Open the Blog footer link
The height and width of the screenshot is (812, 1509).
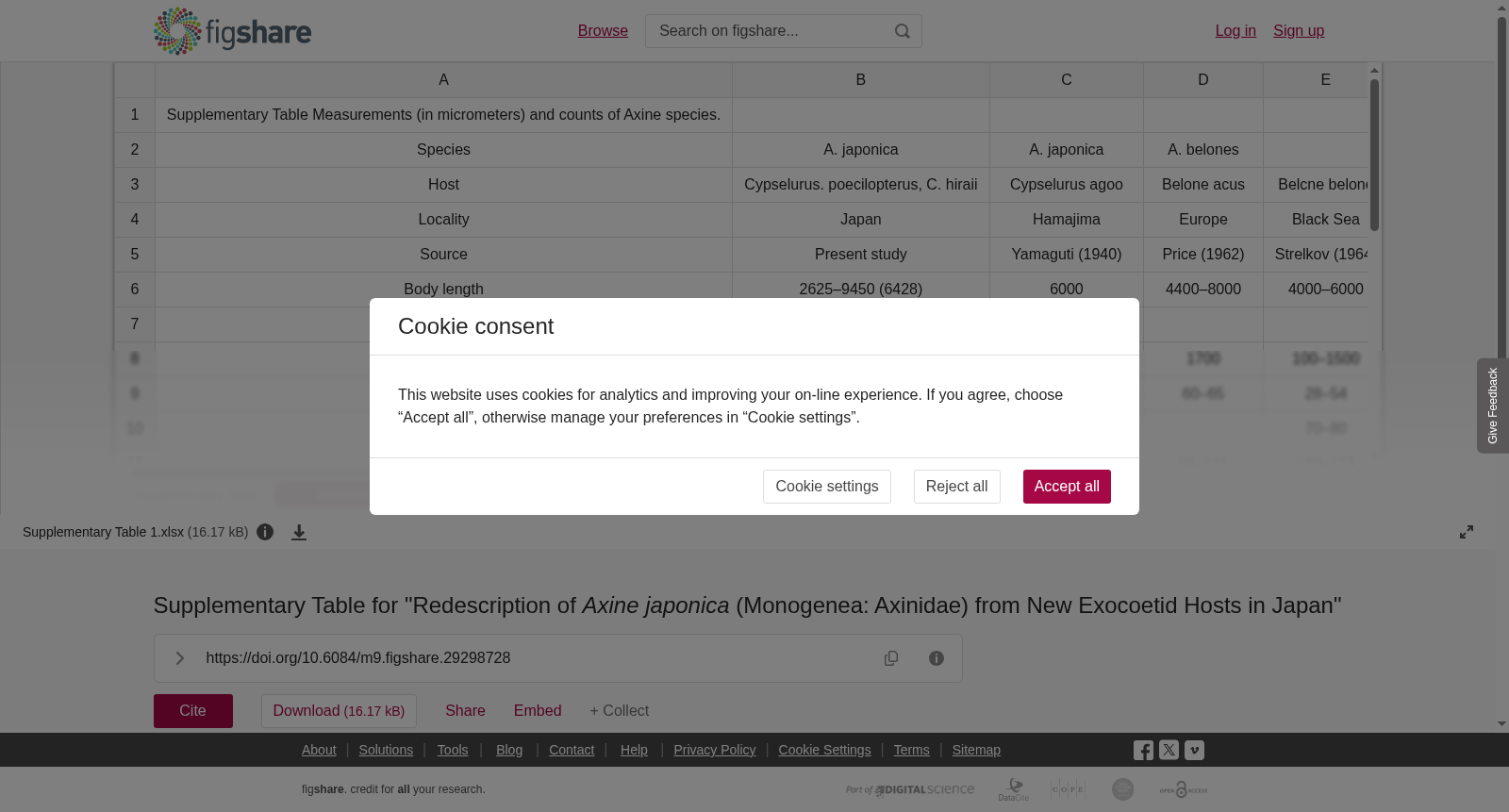click(x=509, y=750)
